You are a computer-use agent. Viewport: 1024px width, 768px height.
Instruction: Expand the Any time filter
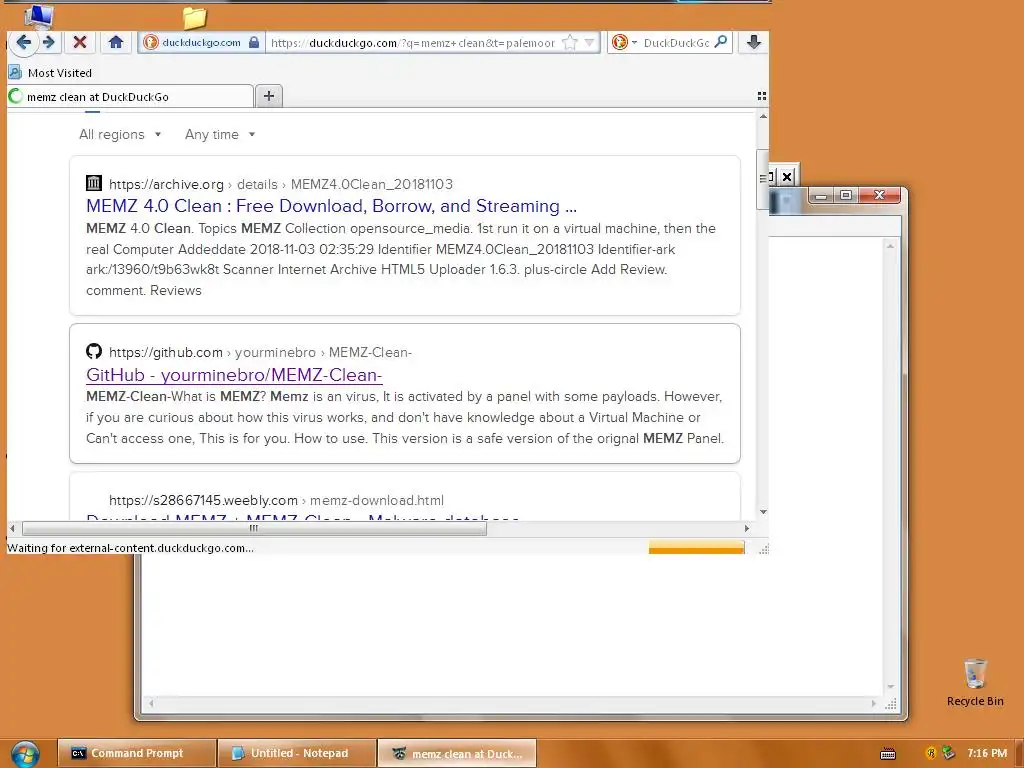(219, 135)
